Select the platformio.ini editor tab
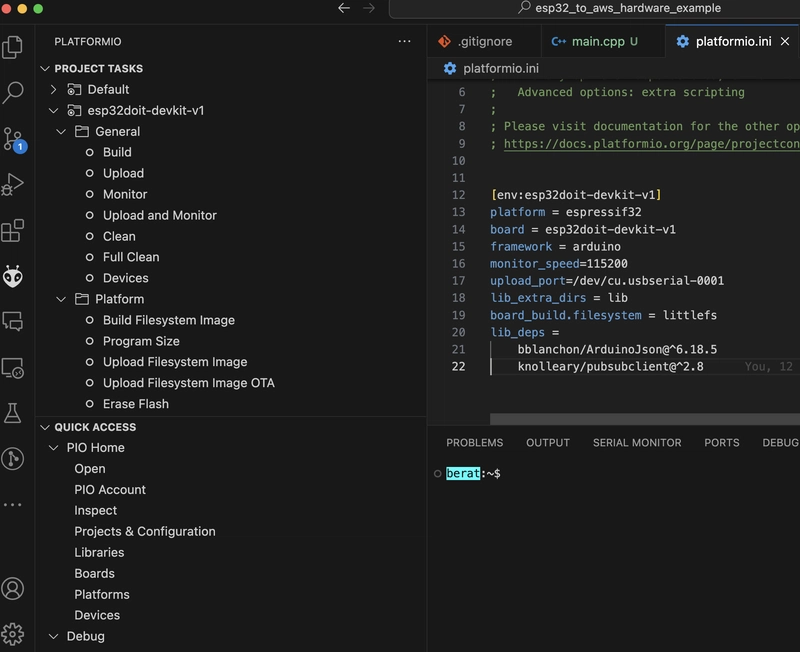This screenshot has height=652, width=800. pyautogui.click(x=733, y=41)
